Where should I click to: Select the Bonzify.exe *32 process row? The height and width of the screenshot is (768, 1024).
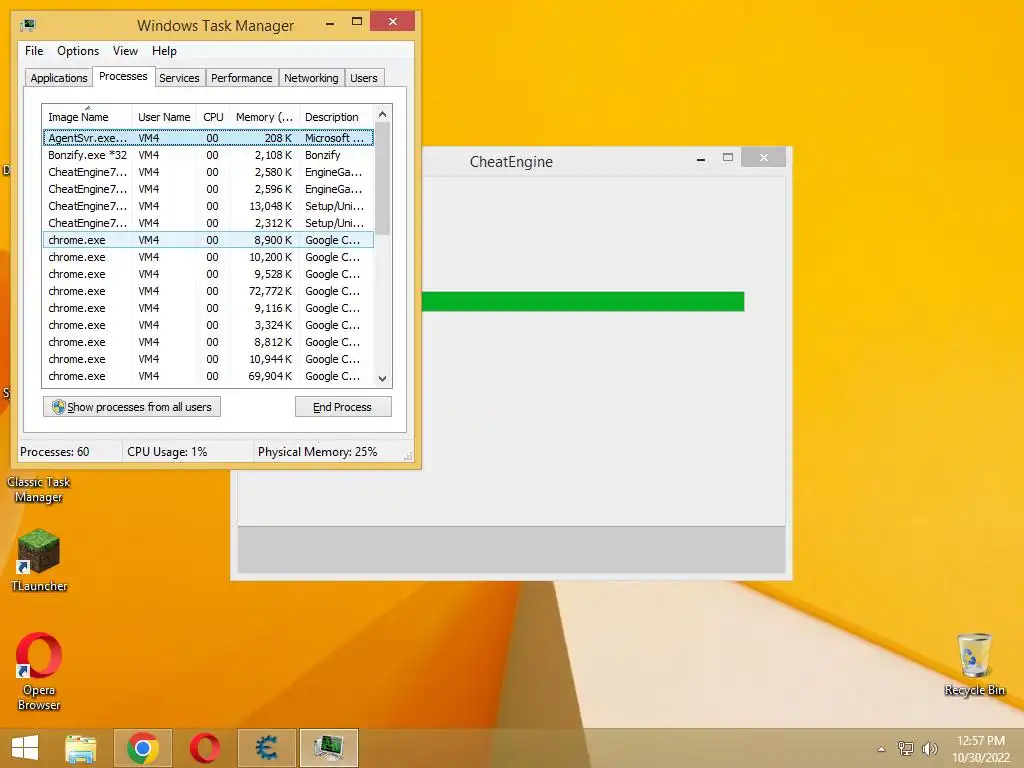(208, 155)
